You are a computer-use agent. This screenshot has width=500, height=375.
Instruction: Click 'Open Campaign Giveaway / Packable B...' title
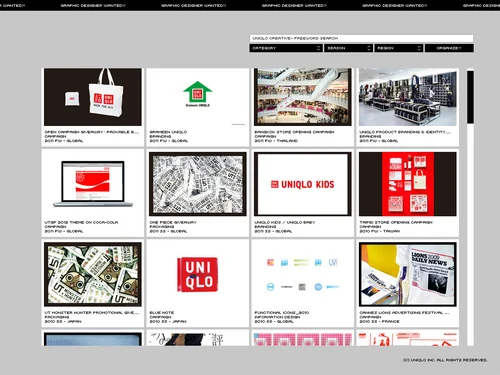(92, 132)
